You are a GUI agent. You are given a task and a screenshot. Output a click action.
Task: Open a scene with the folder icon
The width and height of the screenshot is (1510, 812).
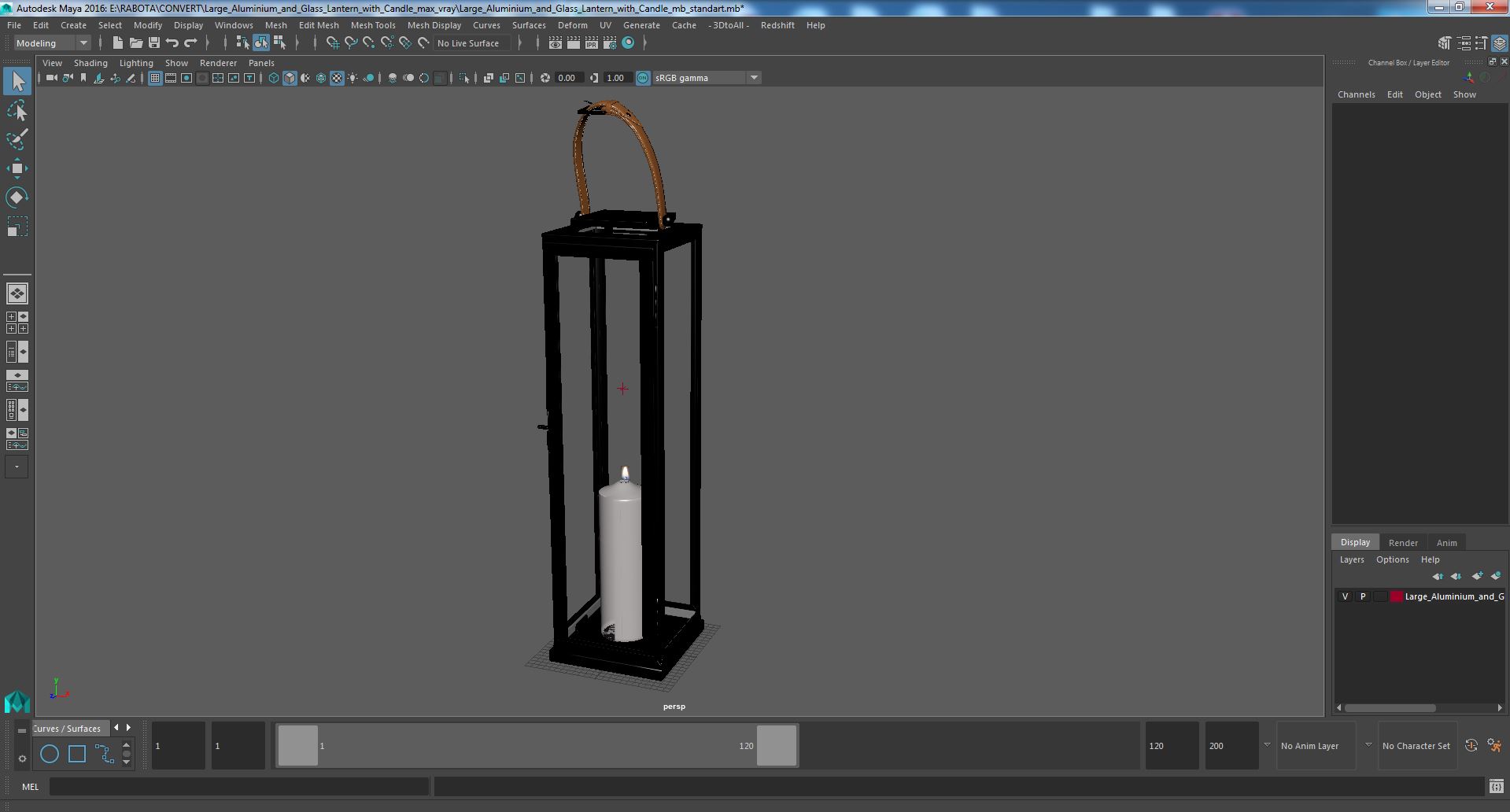(135, 43)
